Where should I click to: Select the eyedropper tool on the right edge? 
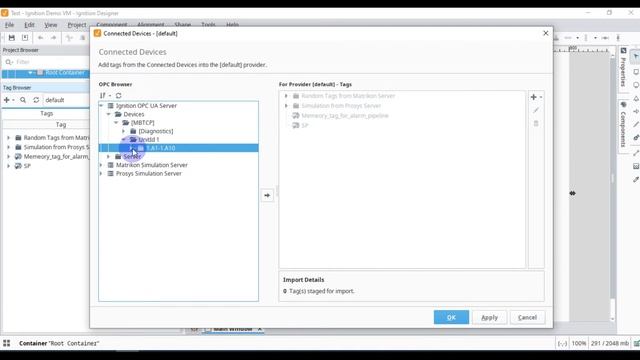pyautogui.click(x=636, y=180)
